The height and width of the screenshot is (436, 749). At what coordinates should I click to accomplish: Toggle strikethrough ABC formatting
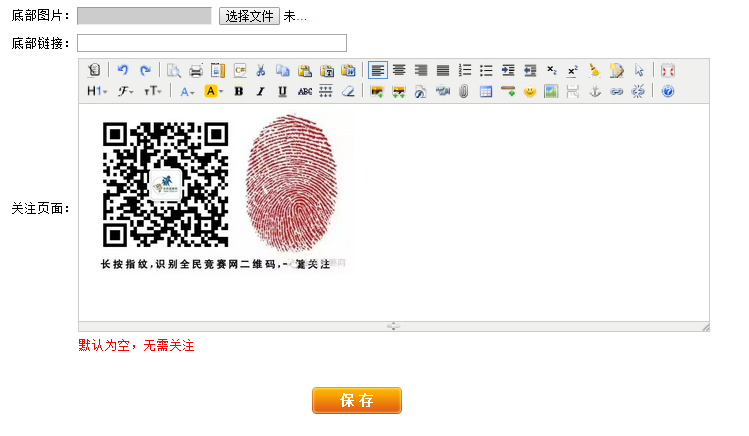click(305, 91)
